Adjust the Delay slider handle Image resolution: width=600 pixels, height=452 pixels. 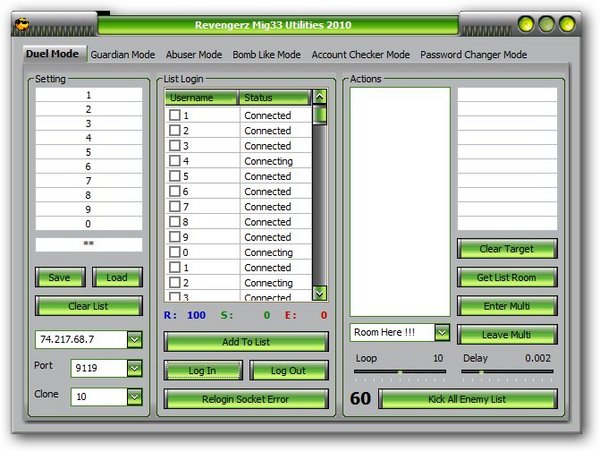coord(481,372)
